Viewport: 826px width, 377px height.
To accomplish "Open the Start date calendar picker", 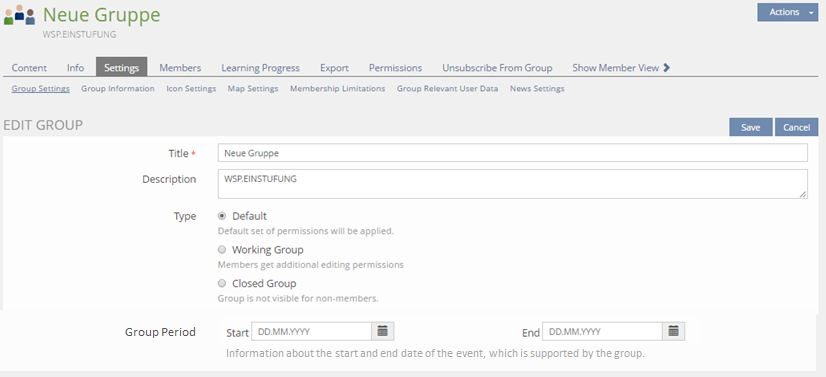I will pyautogui.click(x=383, y=331).
